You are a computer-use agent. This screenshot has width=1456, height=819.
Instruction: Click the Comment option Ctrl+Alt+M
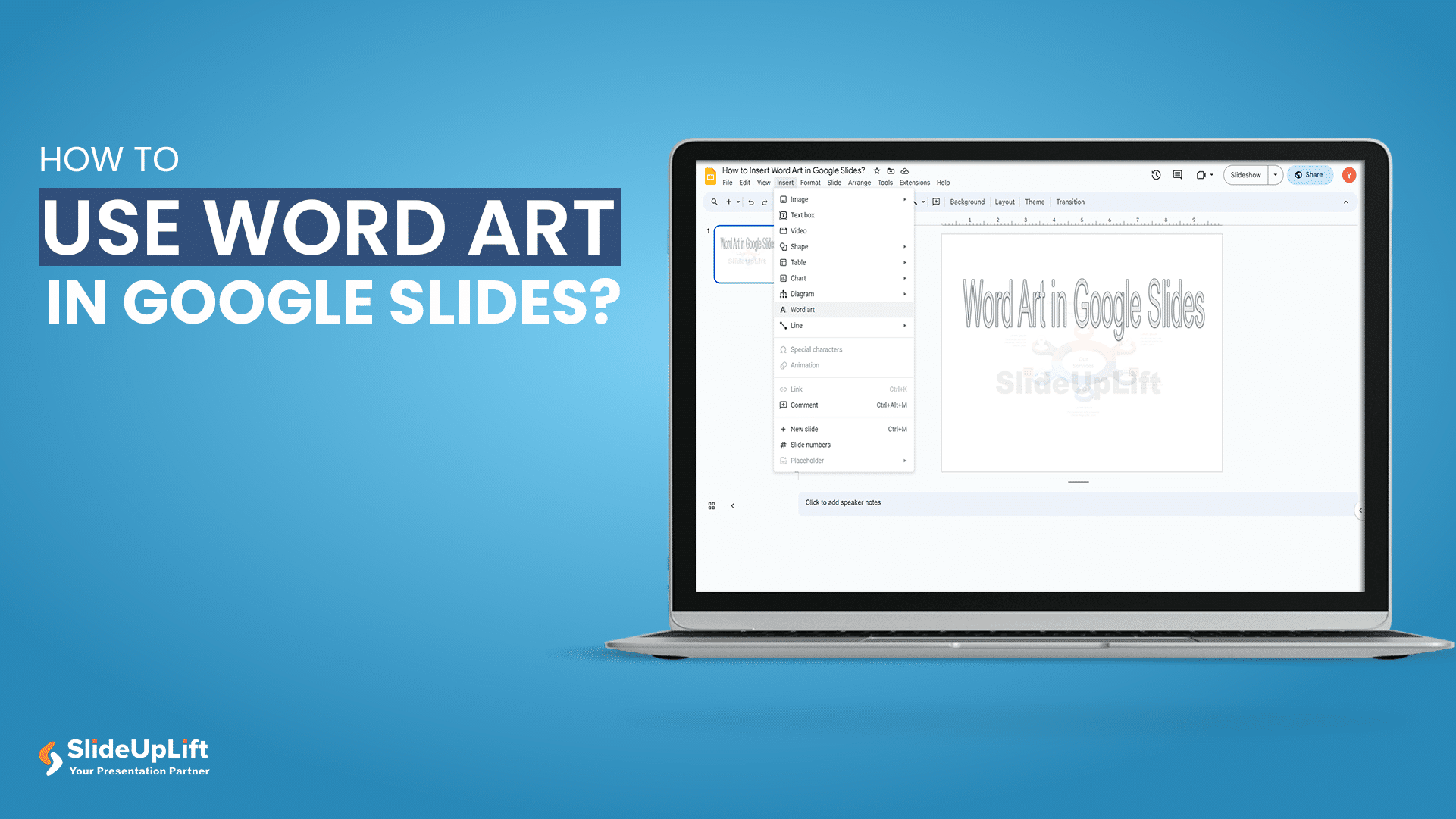click(x=843, y=405)
